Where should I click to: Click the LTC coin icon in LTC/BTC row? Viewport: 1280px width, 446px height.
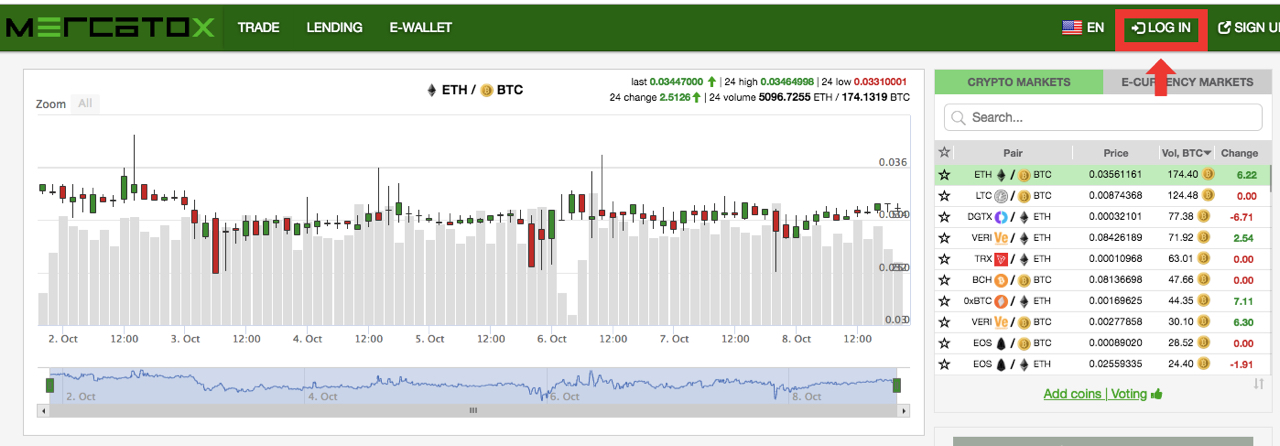point(1001,195)
